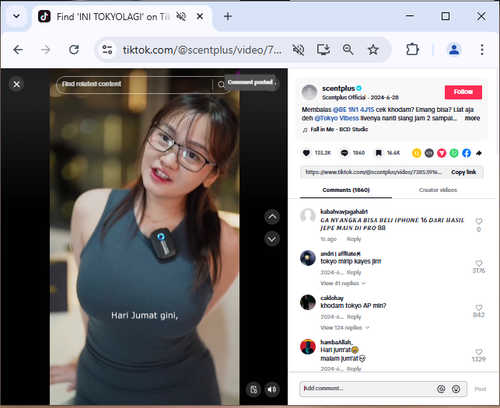Reply to 'tokyo mirip kayes' comment
The image size is (500, 408).
354,272
